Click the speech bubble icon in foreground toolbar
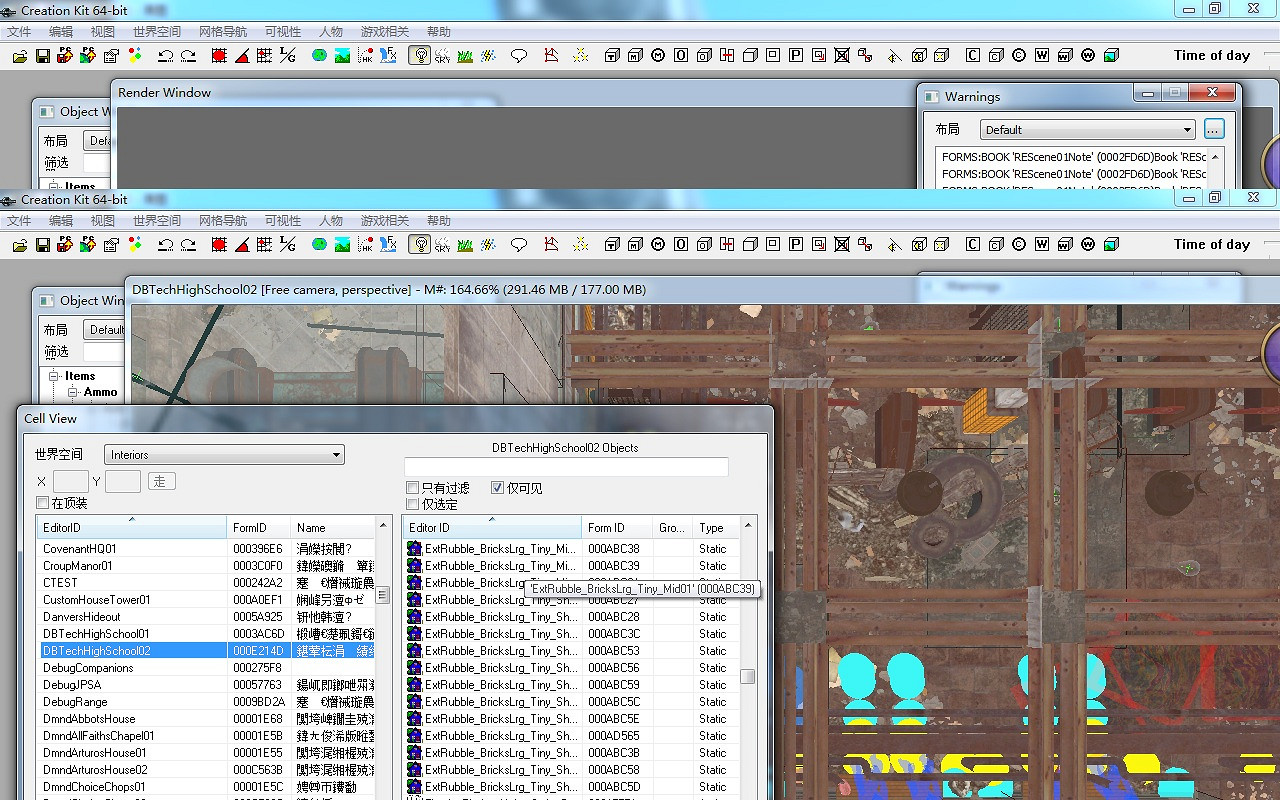 519,244
